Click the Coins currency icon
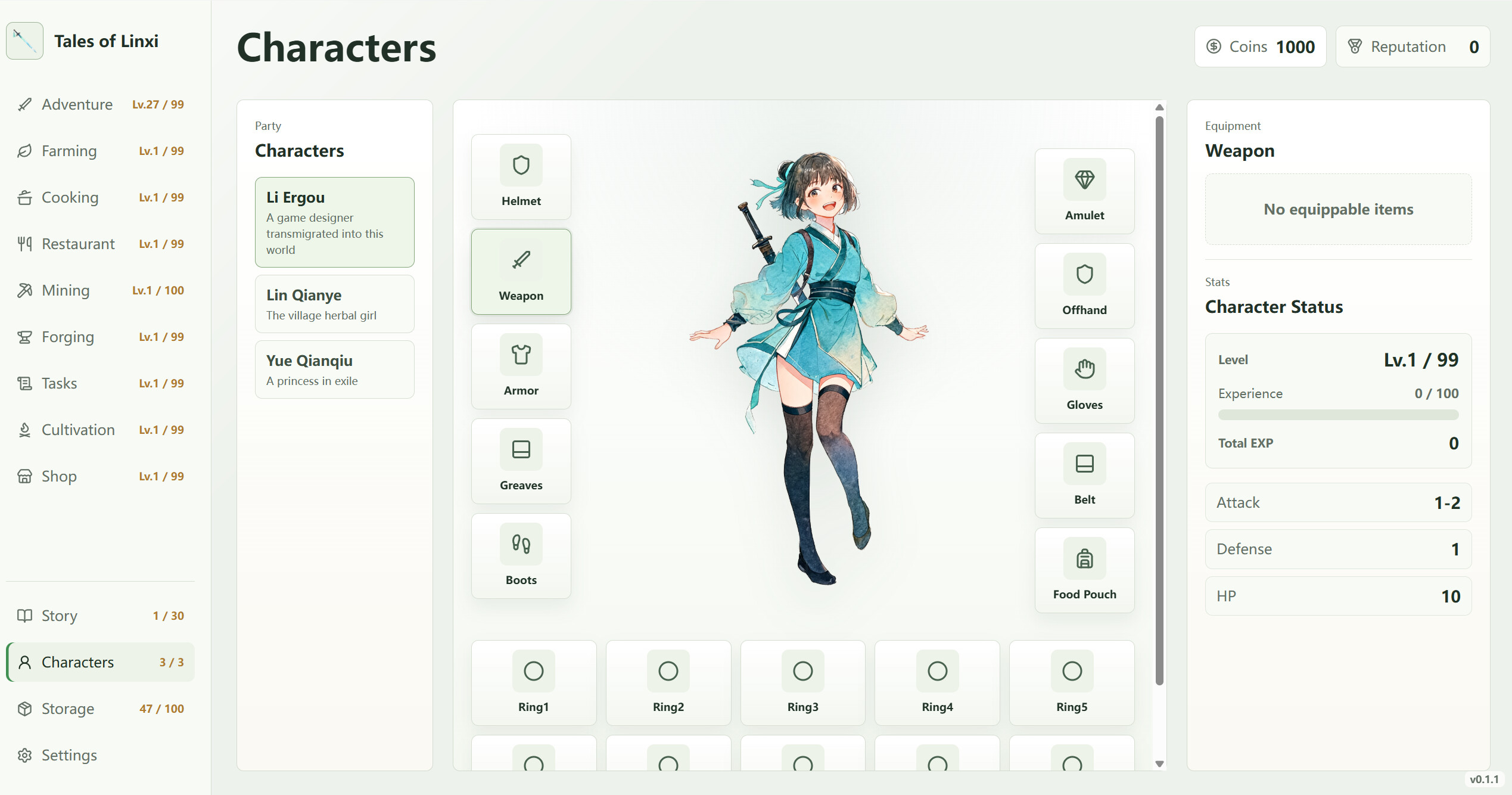1512x795 pixels. (1214, 46)
